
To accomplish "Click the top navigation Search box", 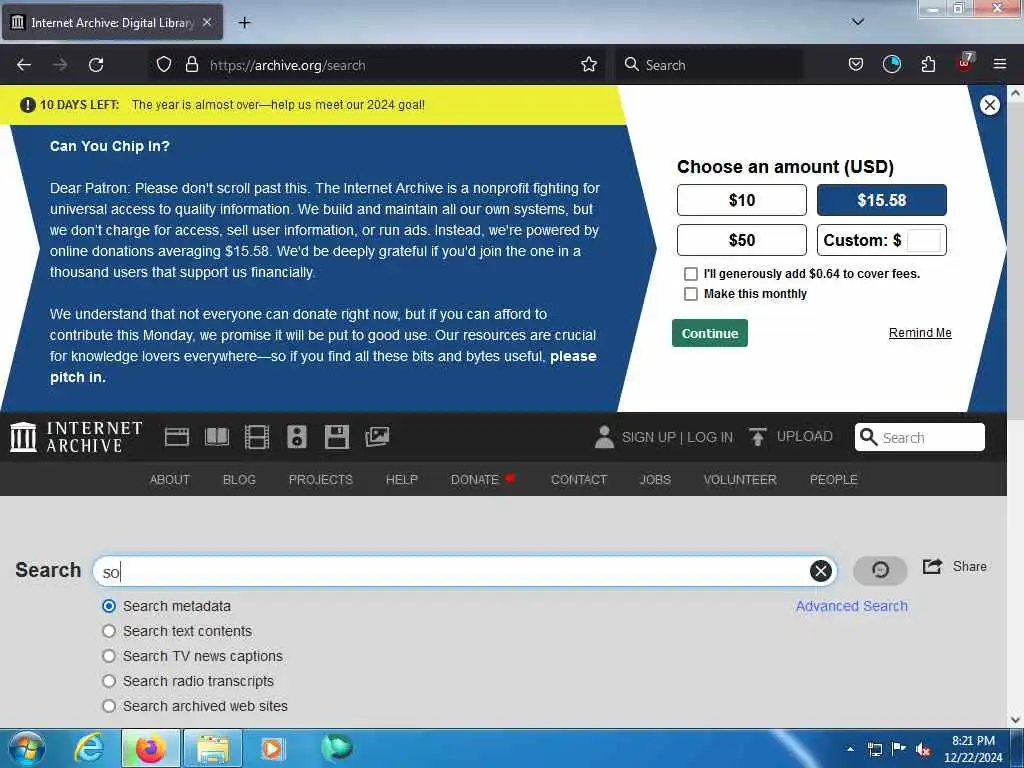I will click(920, 437).
